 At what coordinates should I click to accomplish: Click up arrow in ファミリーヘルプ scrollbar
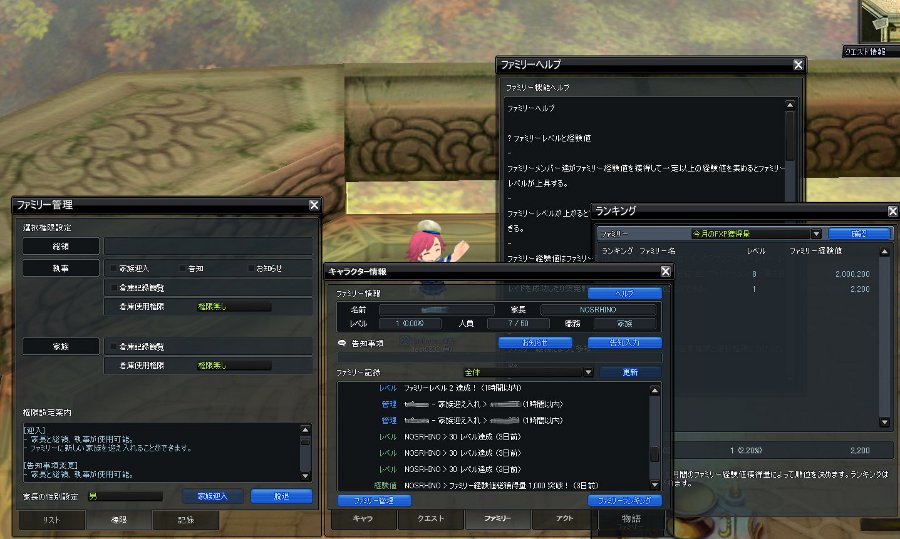(790, 105)
